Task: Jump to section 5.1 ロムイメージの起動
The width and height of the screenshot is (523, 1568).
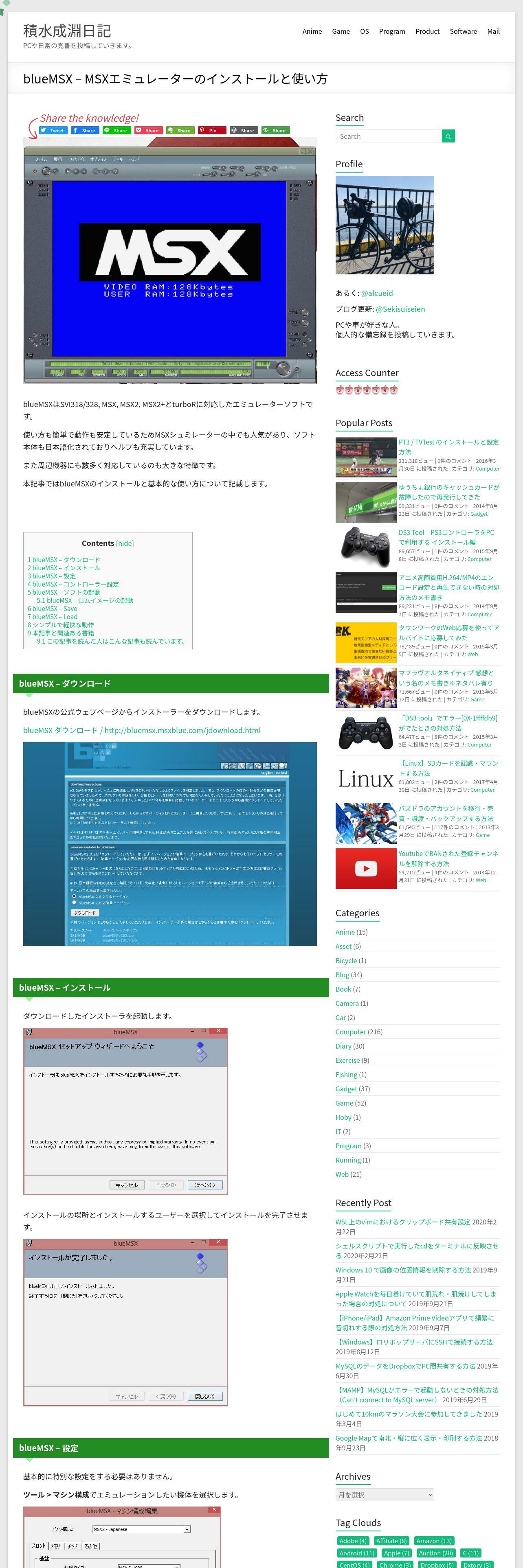Action: 85,601
